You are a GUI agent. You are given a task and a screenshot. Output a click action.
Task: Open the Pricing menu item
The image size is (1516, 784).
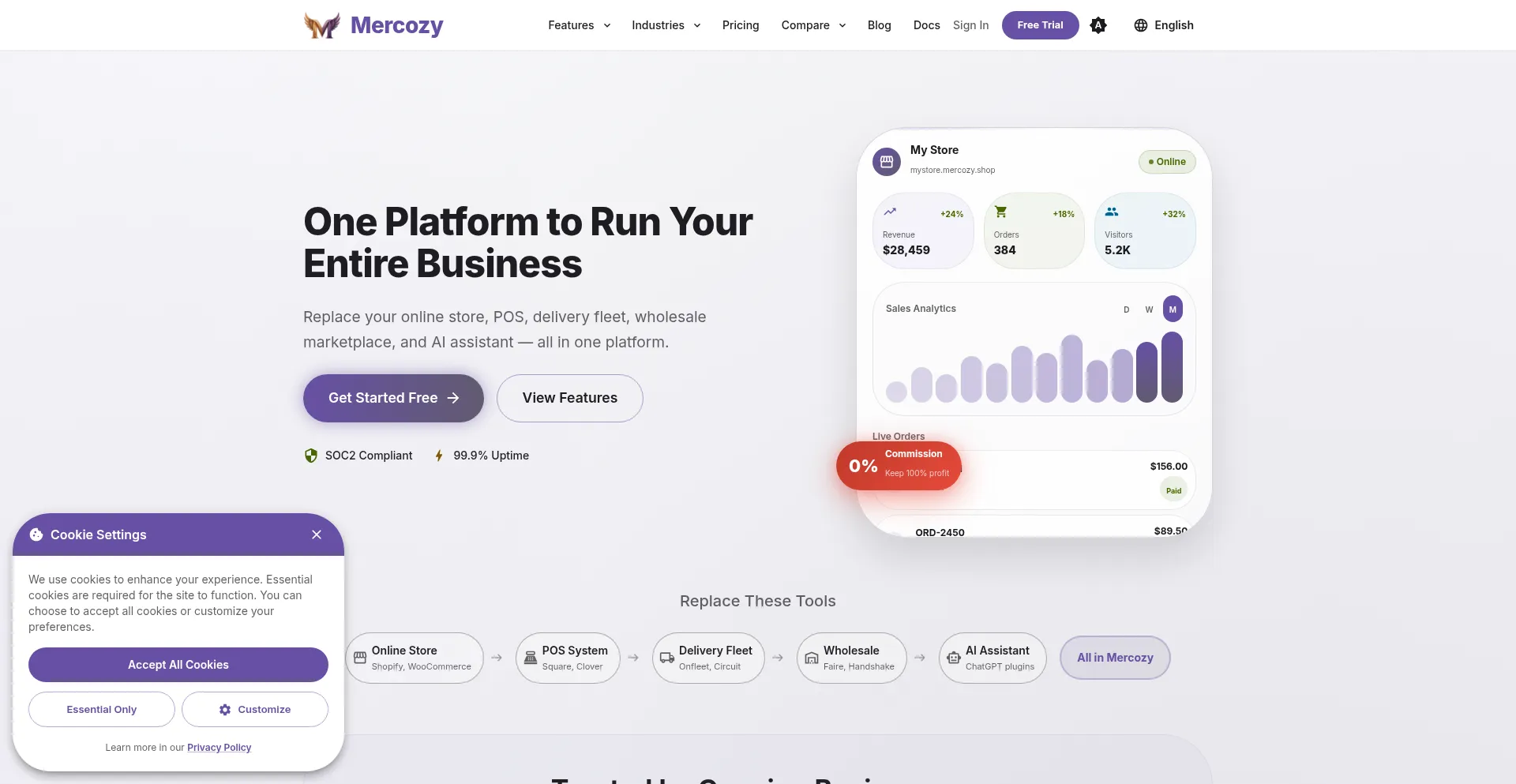741,25
